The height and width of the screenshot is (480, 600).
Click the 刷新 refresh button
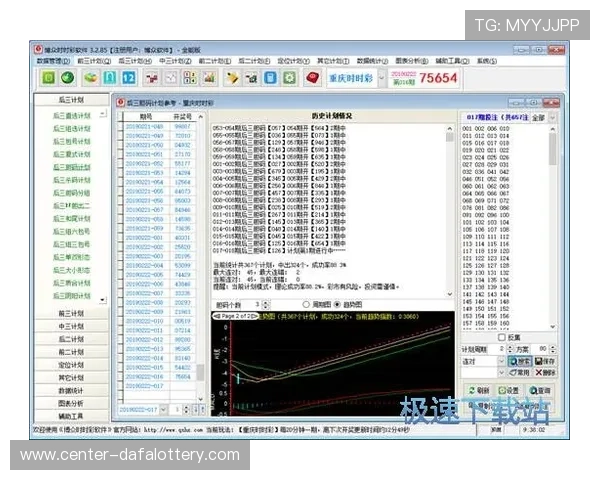(x=480, y=390)
